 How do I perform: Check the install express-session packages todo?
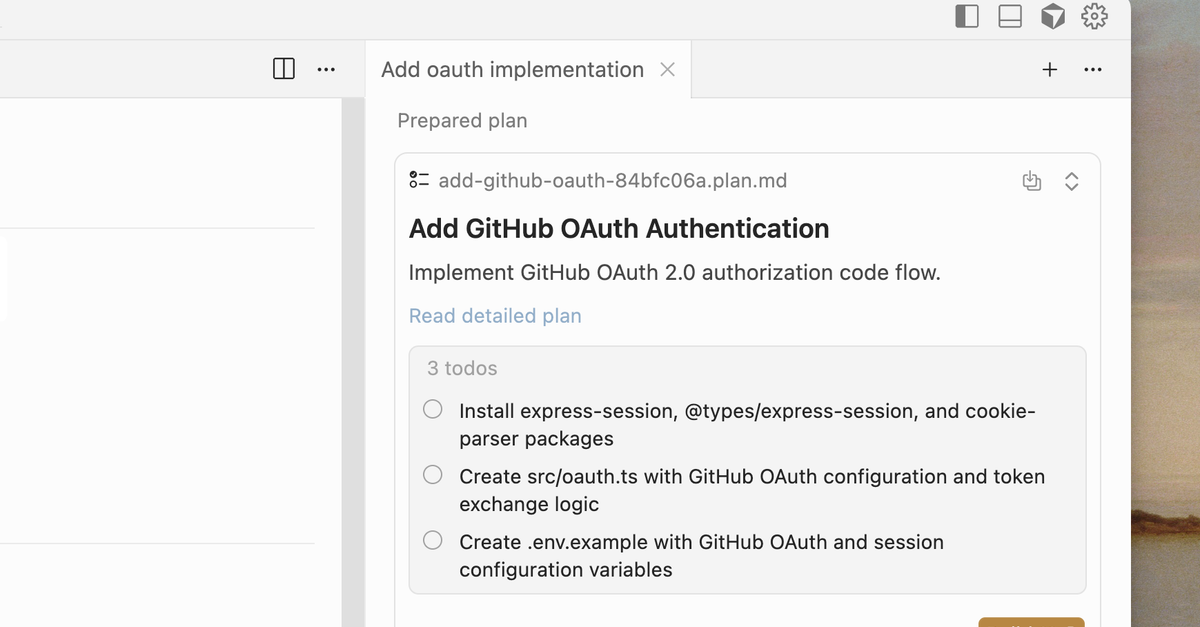(x=433, y=409)
